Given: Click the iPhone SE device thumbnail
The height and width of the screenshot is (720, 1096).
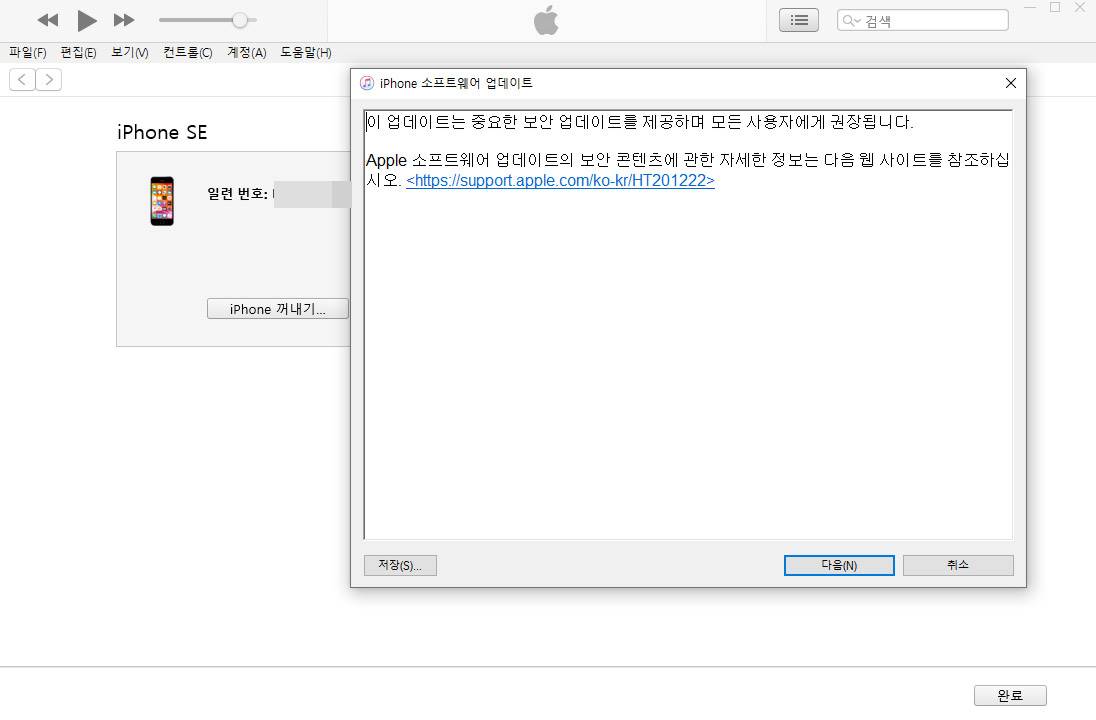Looking at the screenshot, I should click(162, 201).
